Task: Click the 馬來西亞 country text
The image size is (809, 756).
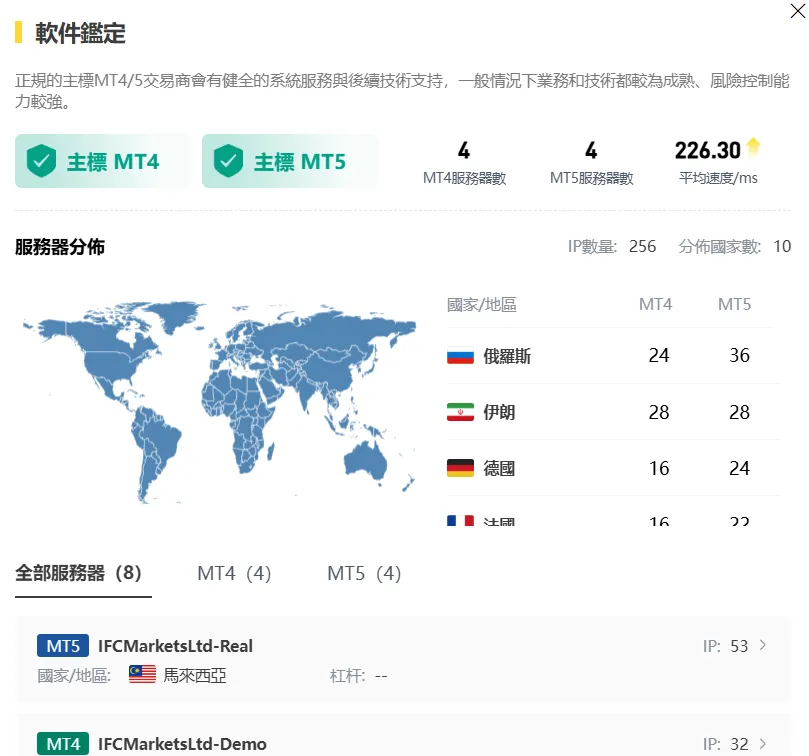Action: [195, 675]
